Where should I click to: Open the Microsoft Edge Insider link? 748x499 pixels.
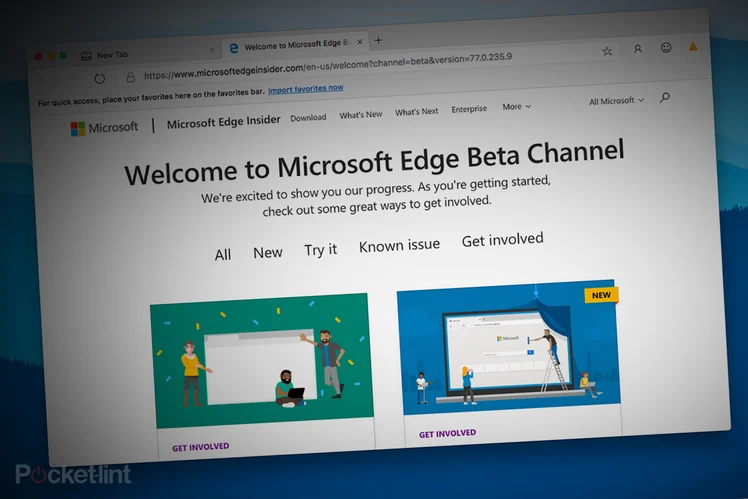coord(223,122)
